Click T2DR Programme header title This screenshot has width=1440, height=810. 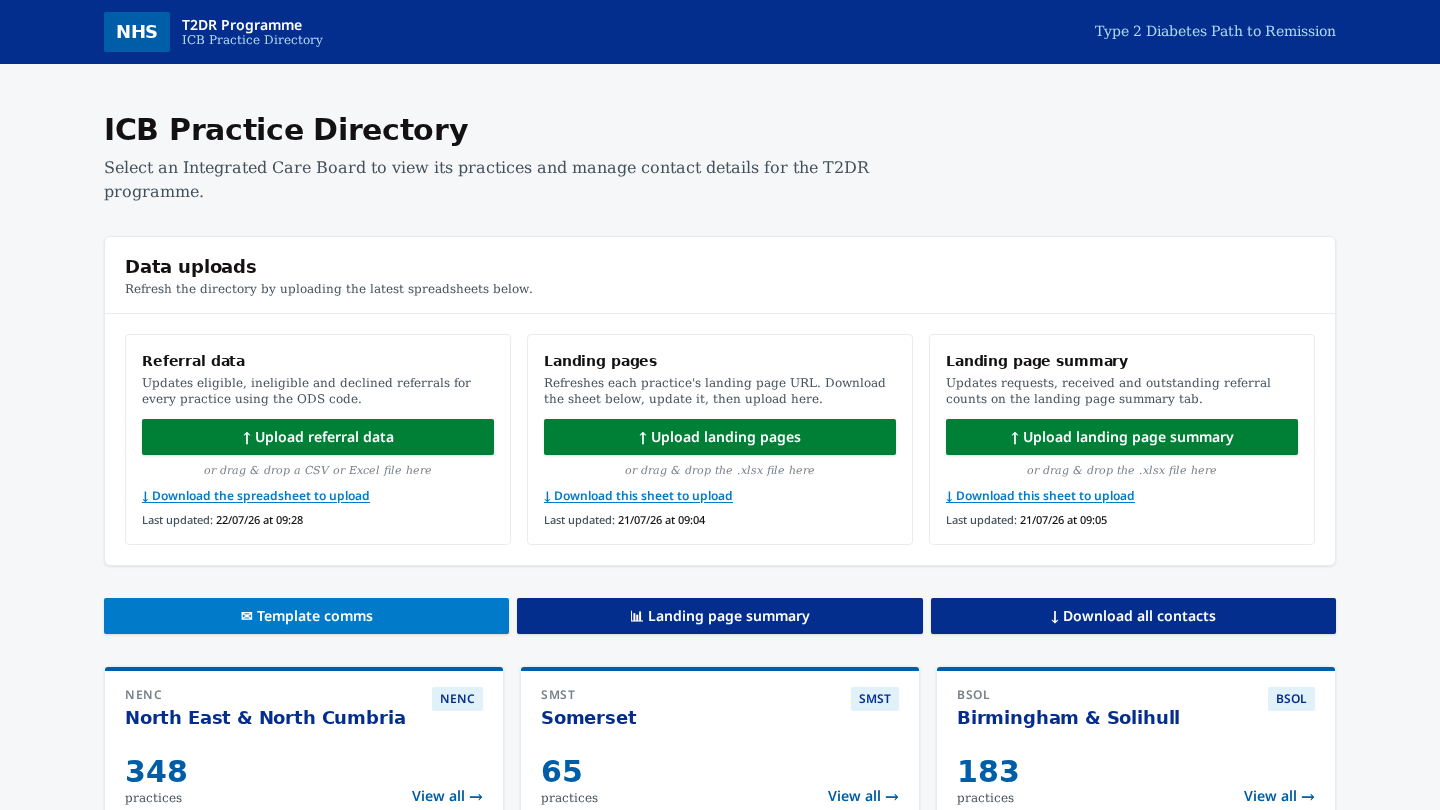[242, 25]
